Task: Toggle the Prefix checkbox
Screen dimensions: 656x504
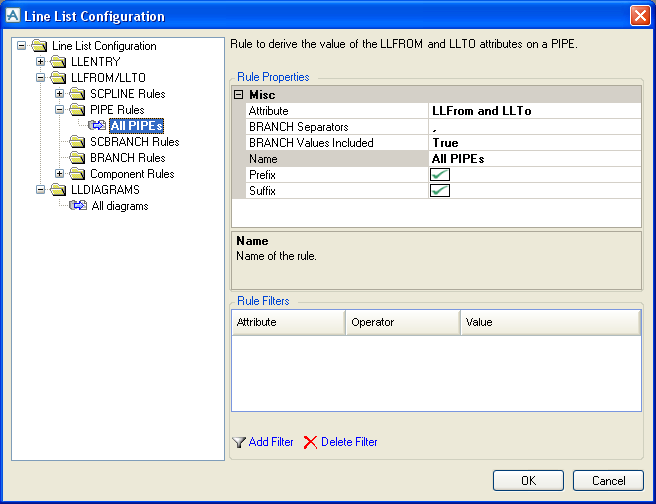Action: (x=440, y=175)
